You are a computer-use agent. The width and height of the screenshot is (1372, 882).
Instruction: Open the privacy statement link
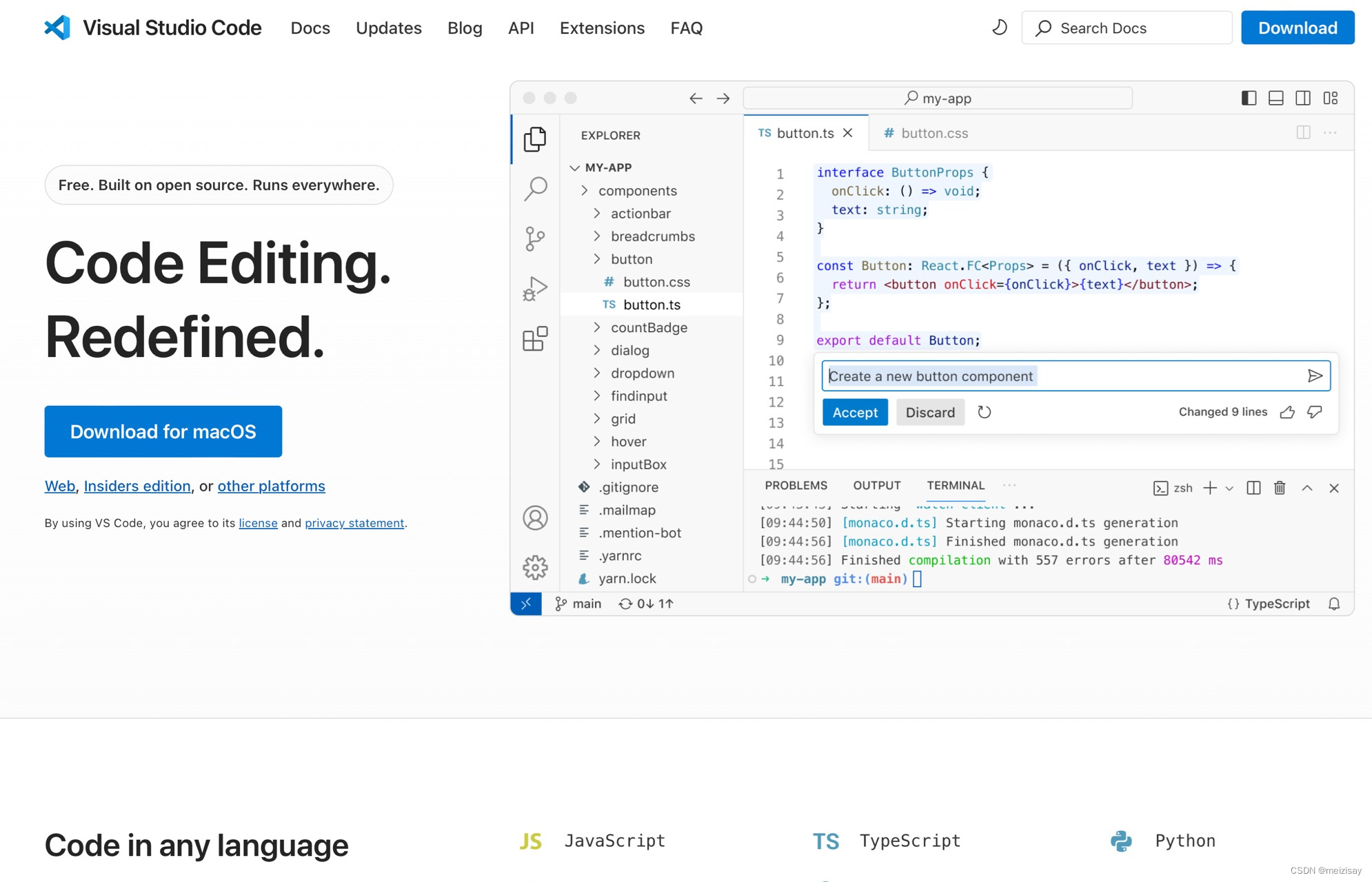point(354,523)
